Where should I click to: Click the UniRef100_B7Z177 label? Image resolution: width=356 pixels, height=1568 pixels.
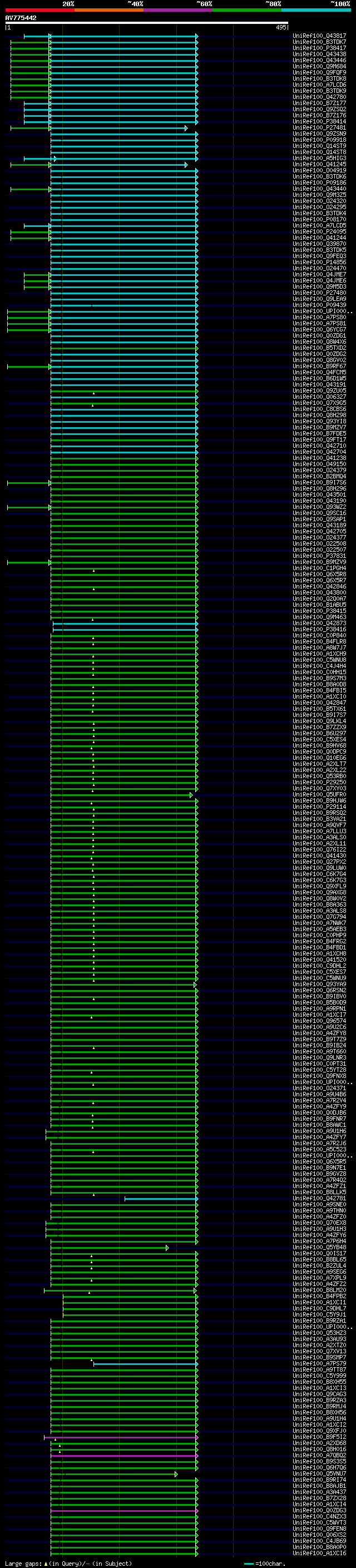(x=319, y=103)
